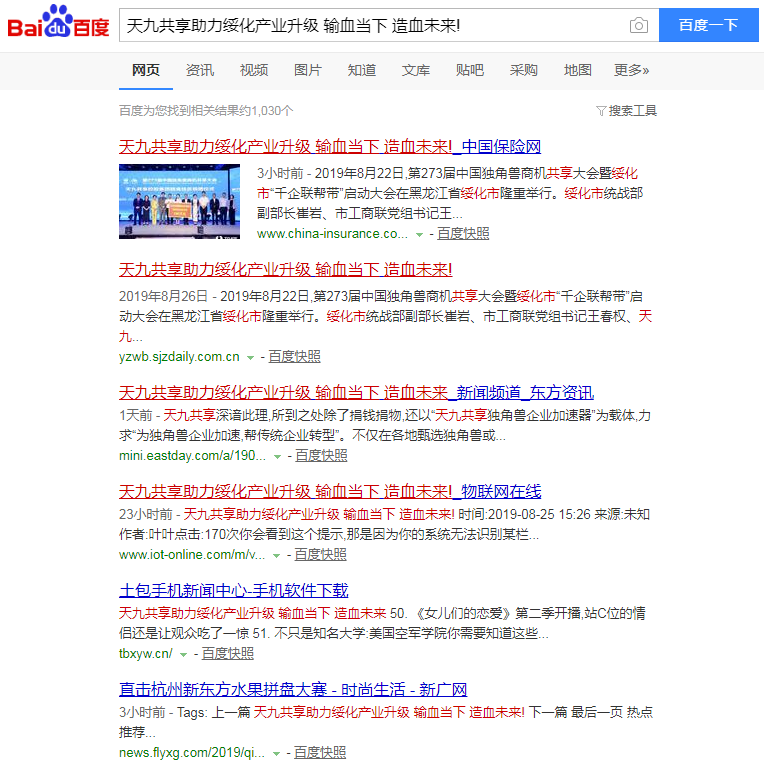Open the 物联网在线 result title
764x767 pixels.
click(330, 491)
